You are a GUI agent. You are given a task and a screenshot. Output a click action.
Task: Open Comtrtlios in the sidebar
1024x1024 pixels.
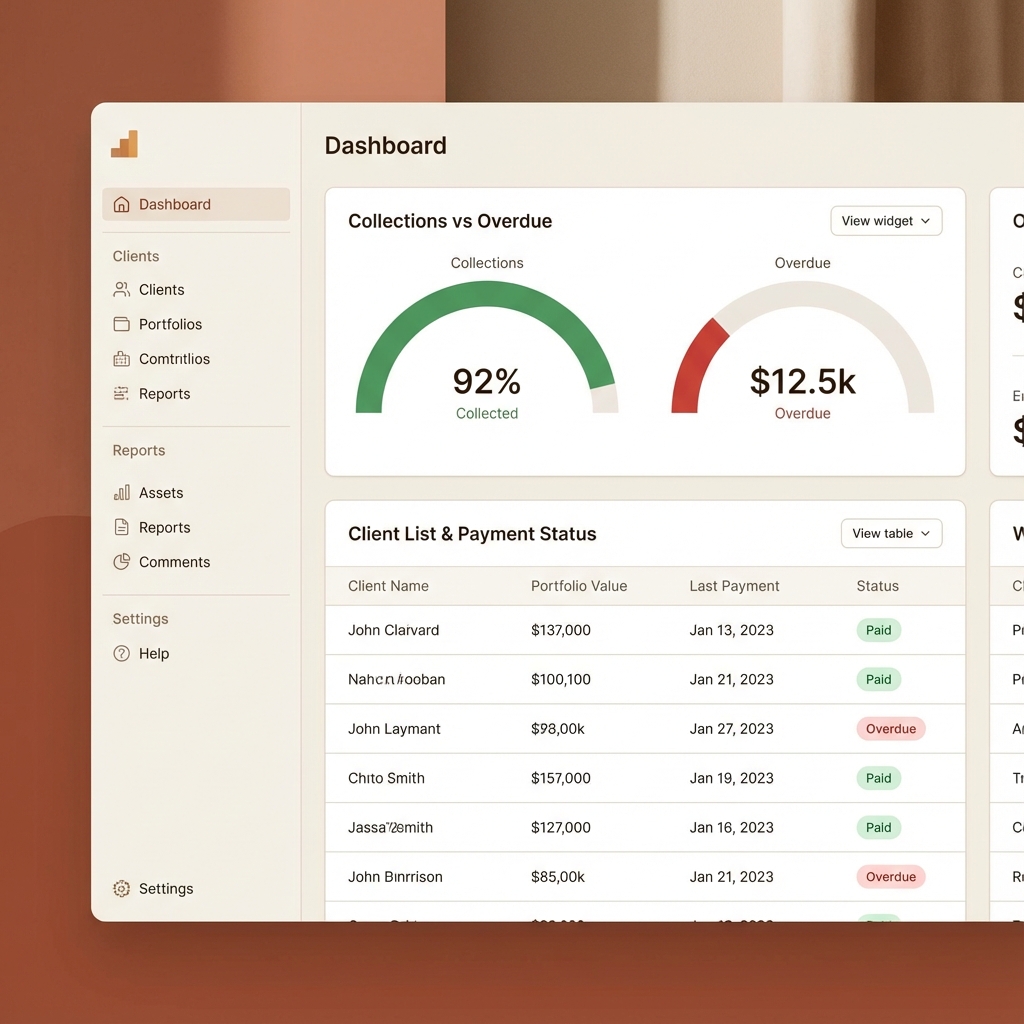click(x=174, y=359)
